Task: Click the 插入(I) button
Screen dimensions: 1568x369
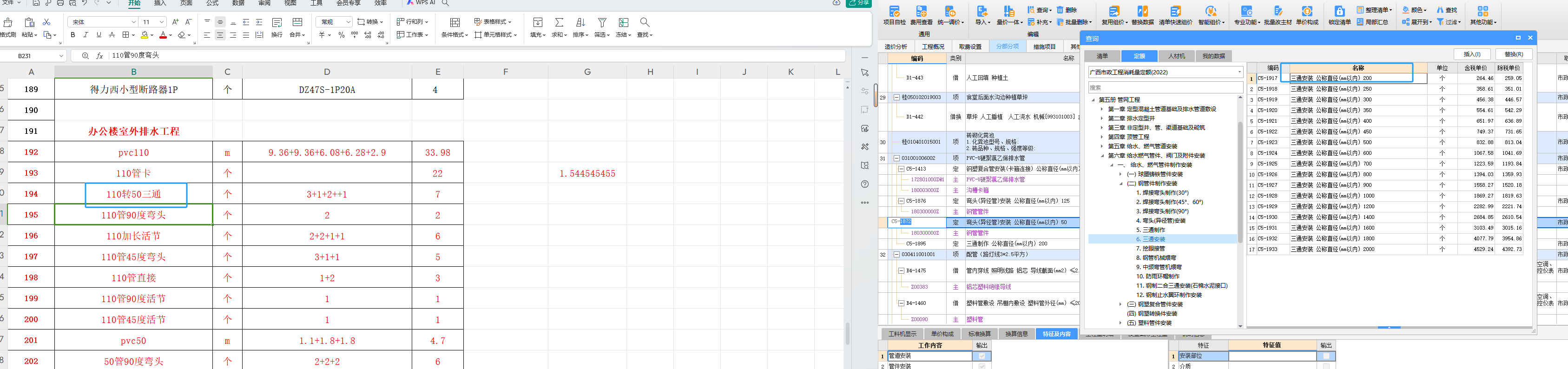Action: [x=1472, y=54]
